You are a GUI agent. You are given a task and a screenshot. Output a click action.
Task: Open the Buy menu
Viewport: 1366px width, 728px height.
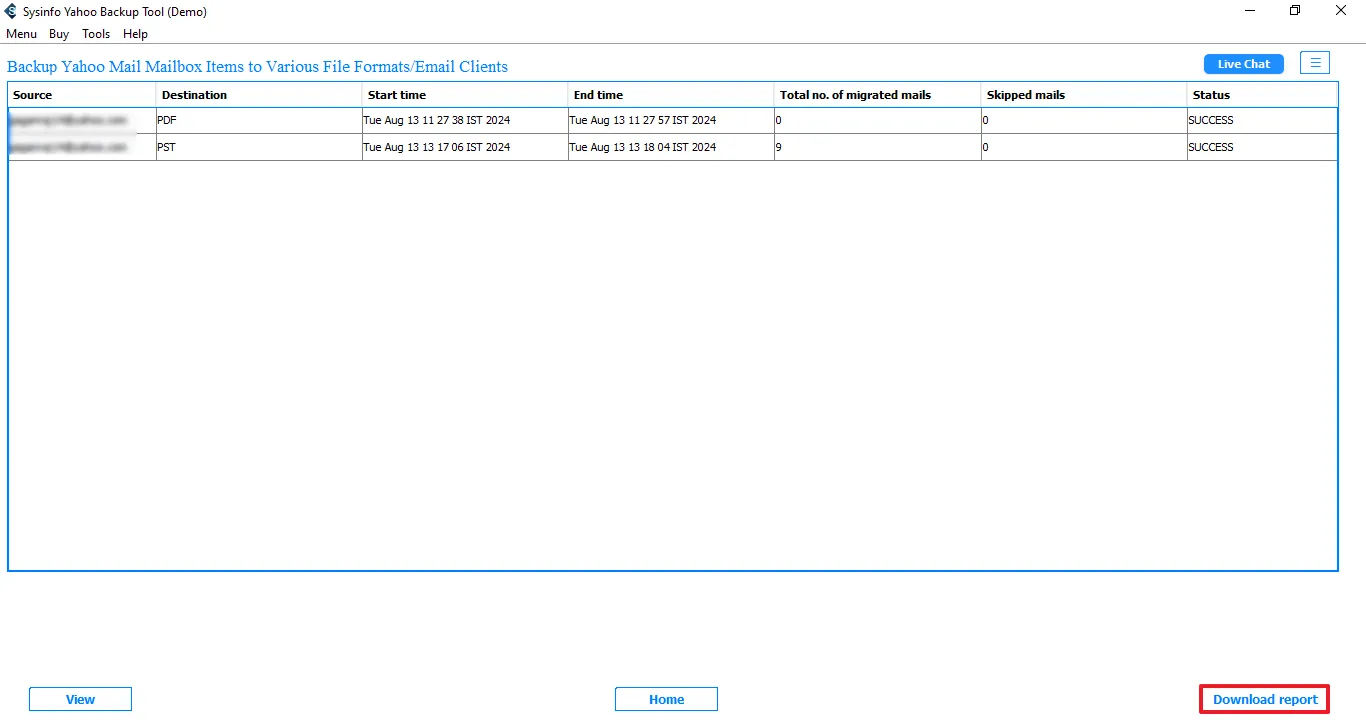[x=59, y=34]
